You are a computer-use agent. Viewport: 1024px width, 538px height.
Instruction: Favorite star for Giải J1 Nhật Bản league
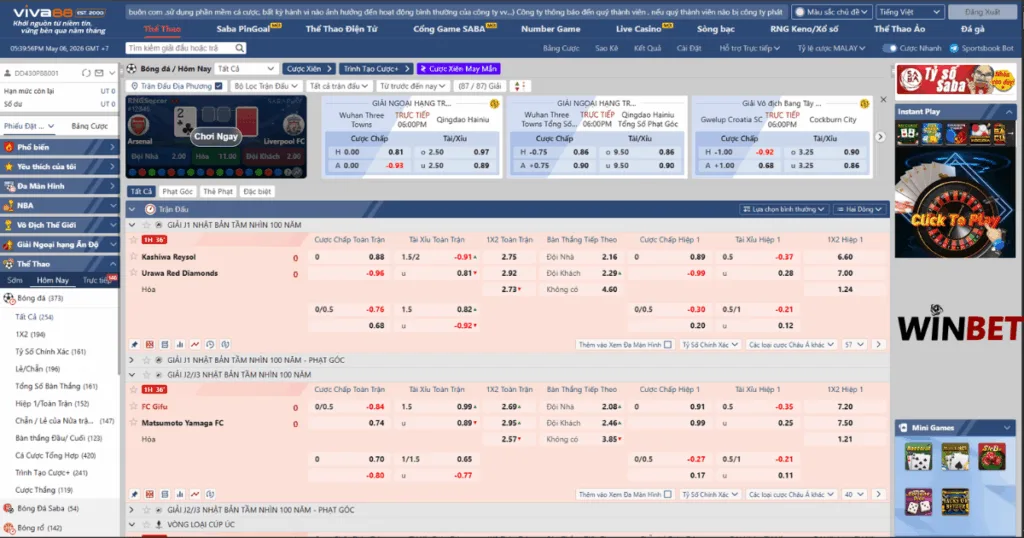(x=146, y=225)
